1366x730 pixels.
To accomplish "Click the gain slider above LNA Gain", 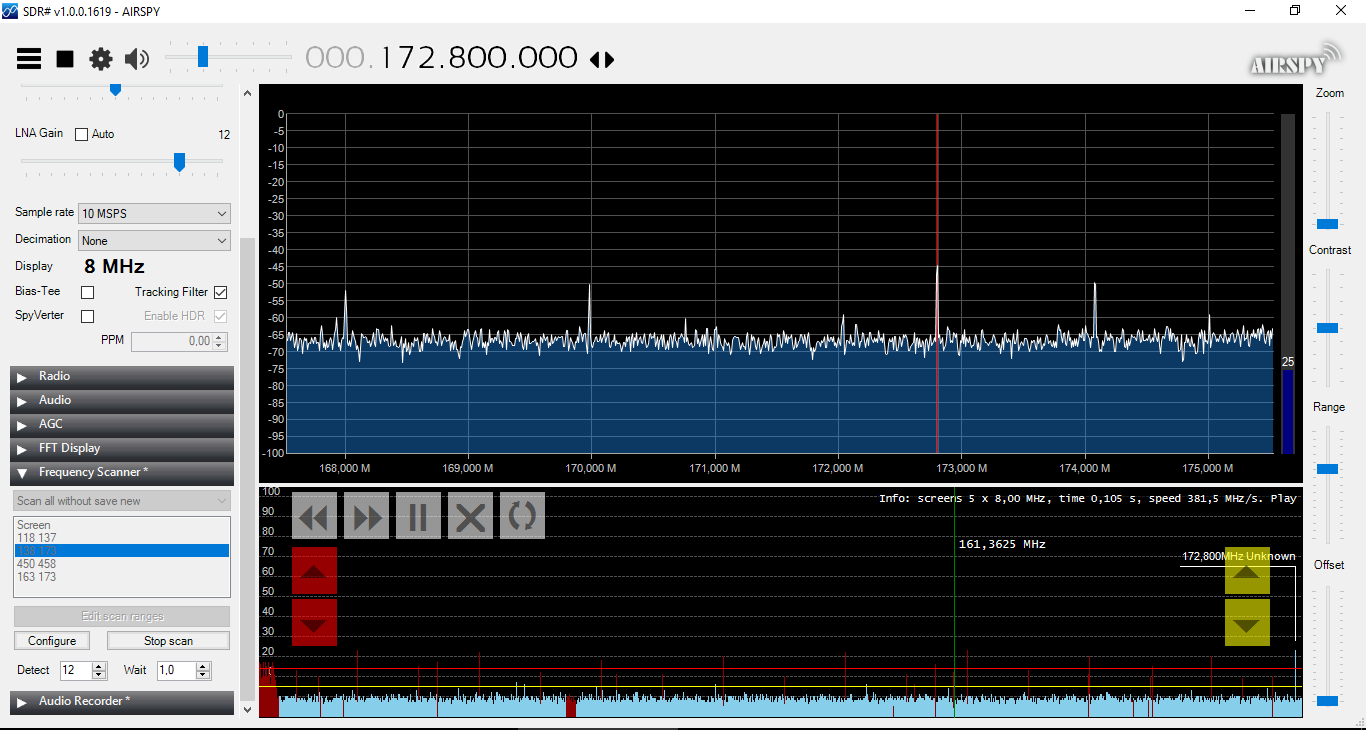I will coord(115,90).
